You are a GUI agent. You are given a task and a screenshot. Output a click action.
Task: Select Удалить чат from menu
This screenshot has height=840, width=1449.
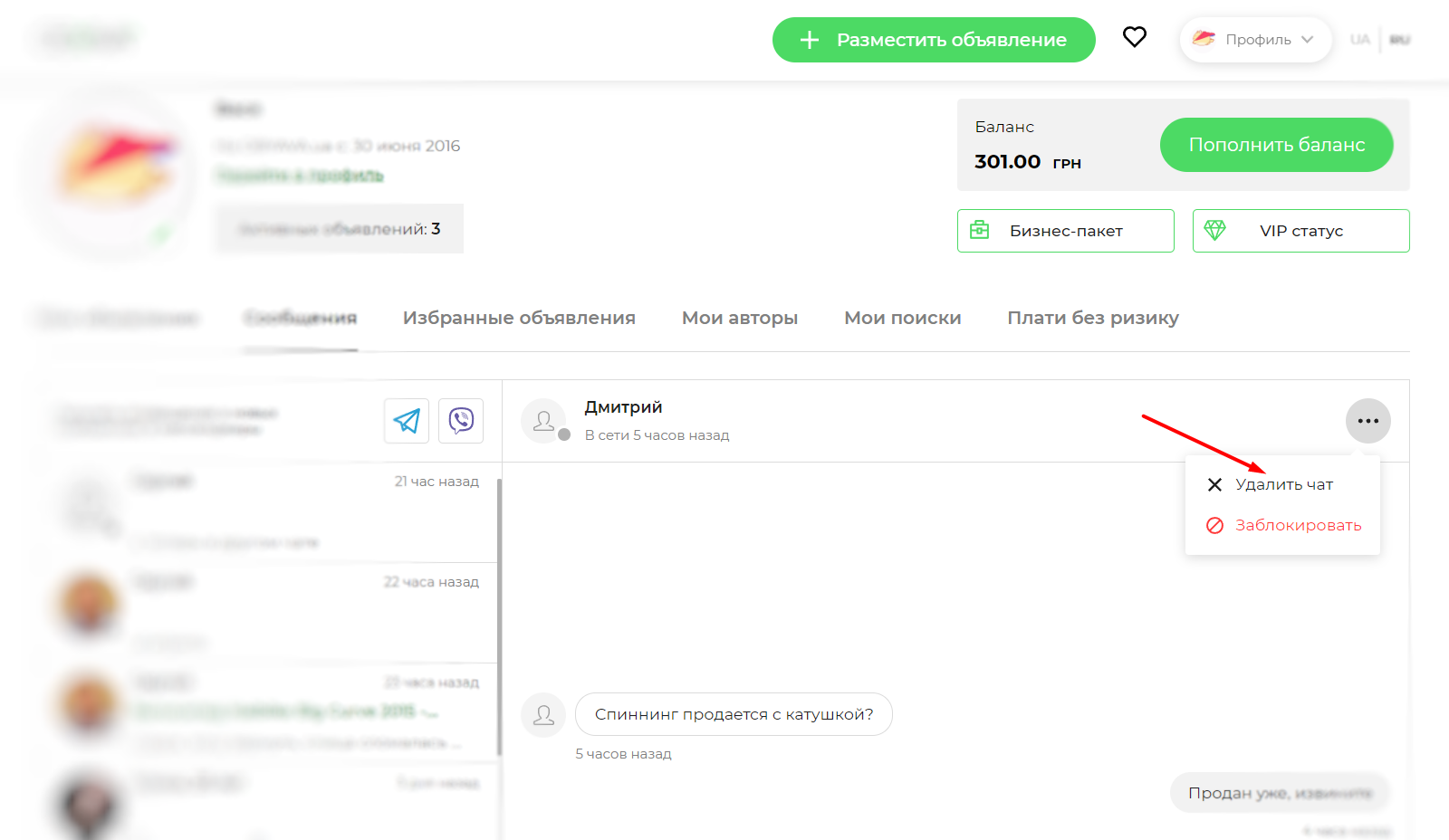click(x=1283, y=485)
